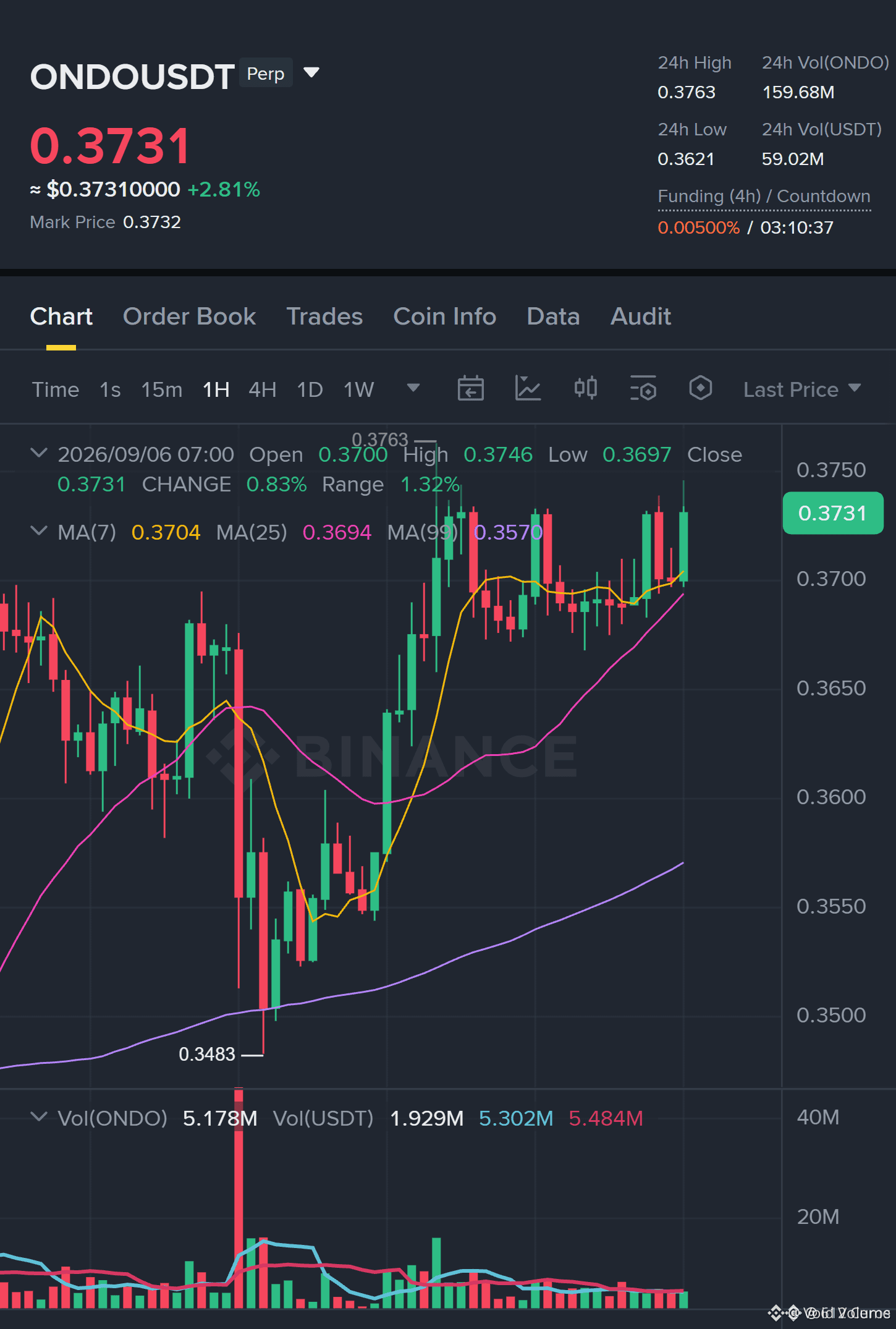This screenshot has width=896, height=1329.
Task: Collapse the MA indicator legend chevron
Action: tap(38, 531)
